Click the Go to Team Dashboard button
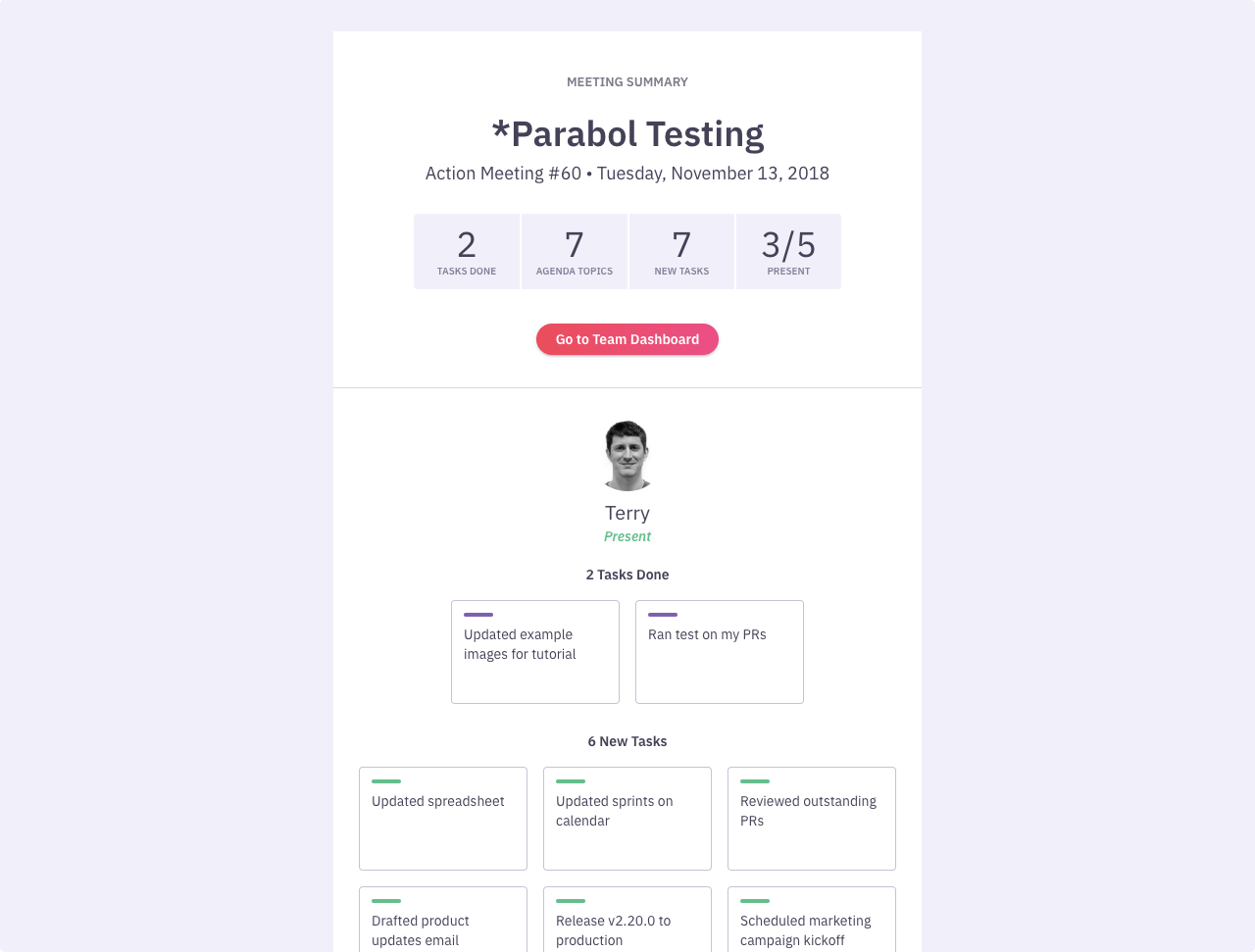1255x952 pixels. pos(627,339)
